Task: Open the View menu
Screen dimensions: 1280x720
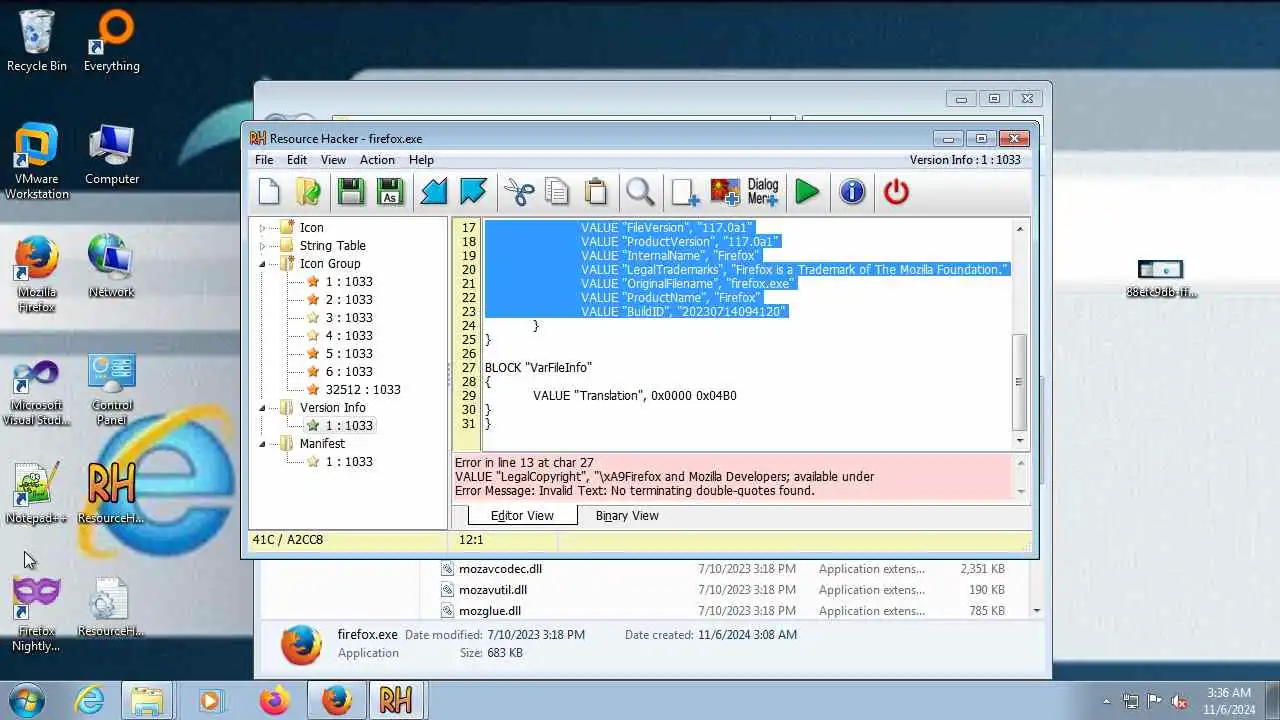Action: (333, 160)
